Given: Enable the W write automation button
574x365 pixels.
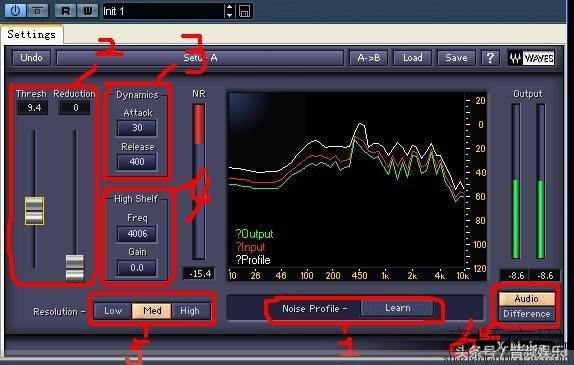Looking at the screenshot, I should click(x=87, y=11).
